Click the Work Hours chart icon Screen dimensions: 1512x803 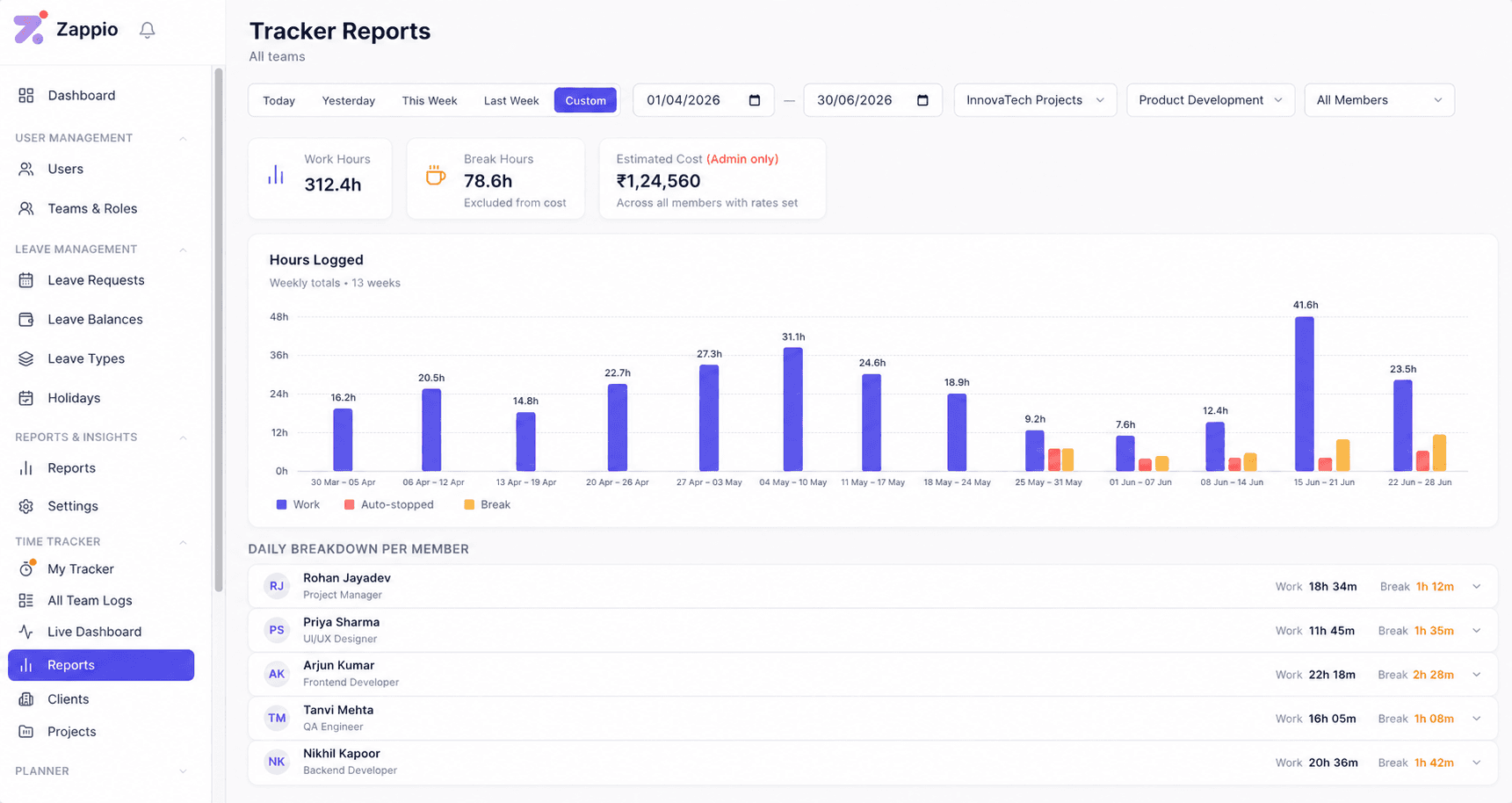tap(276, 175)
